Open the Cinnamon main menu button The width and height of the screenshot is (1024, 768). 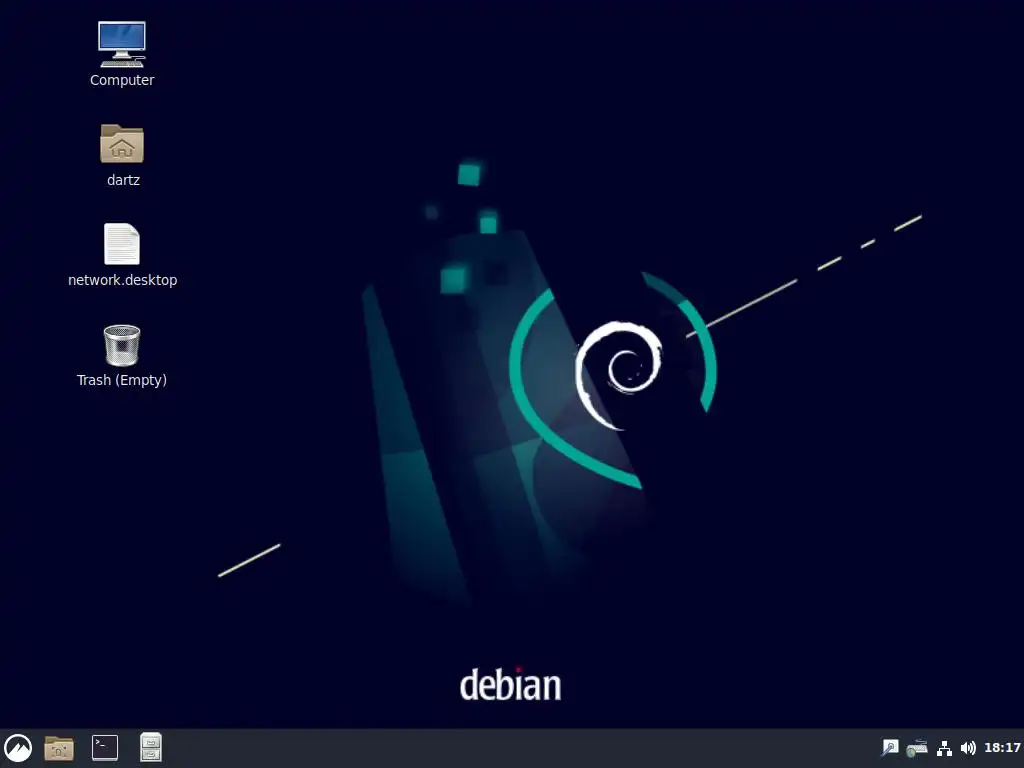(x=18, y=748)
